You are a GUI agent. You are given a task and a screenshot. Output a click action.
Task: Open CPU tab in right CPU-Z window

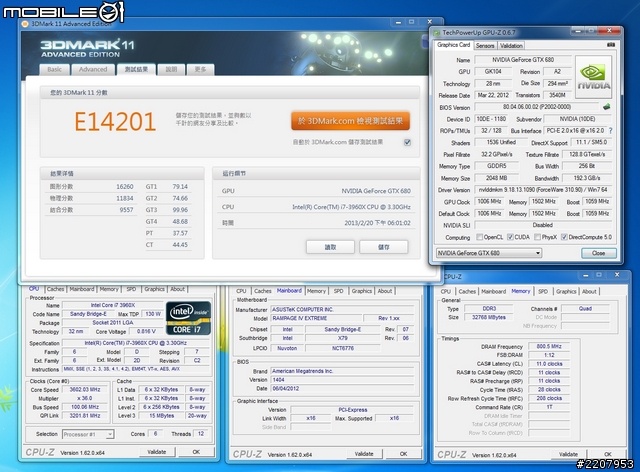point(446,292)
